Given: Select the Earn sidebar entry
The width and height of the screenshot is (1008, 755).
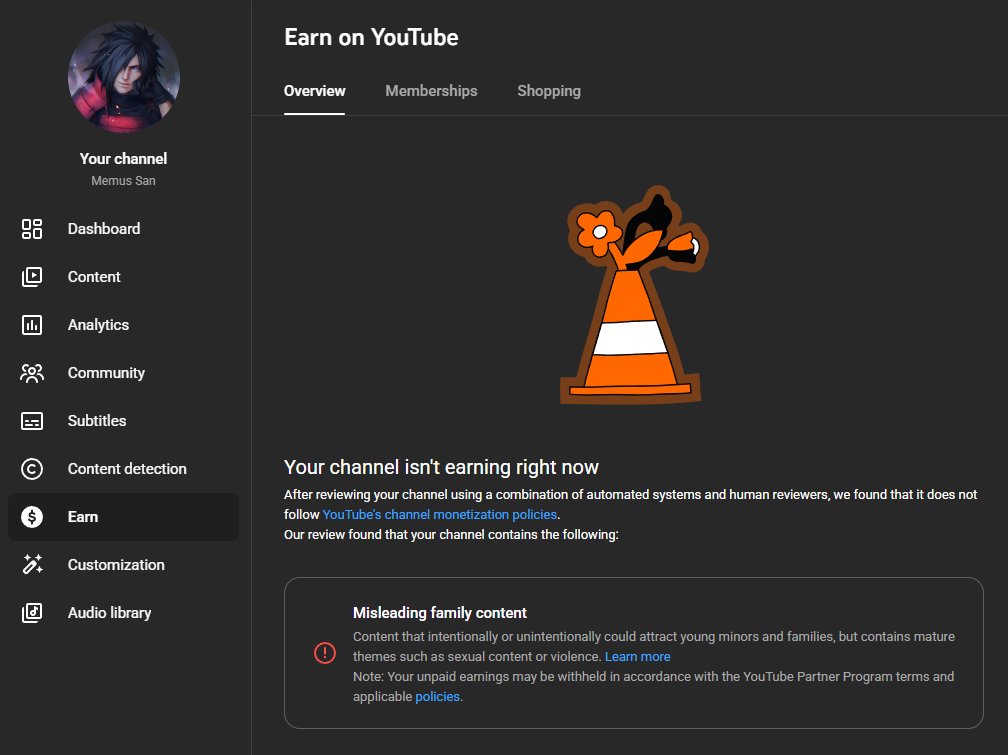Looking at the screenshot, I should [x=123, y=517].
